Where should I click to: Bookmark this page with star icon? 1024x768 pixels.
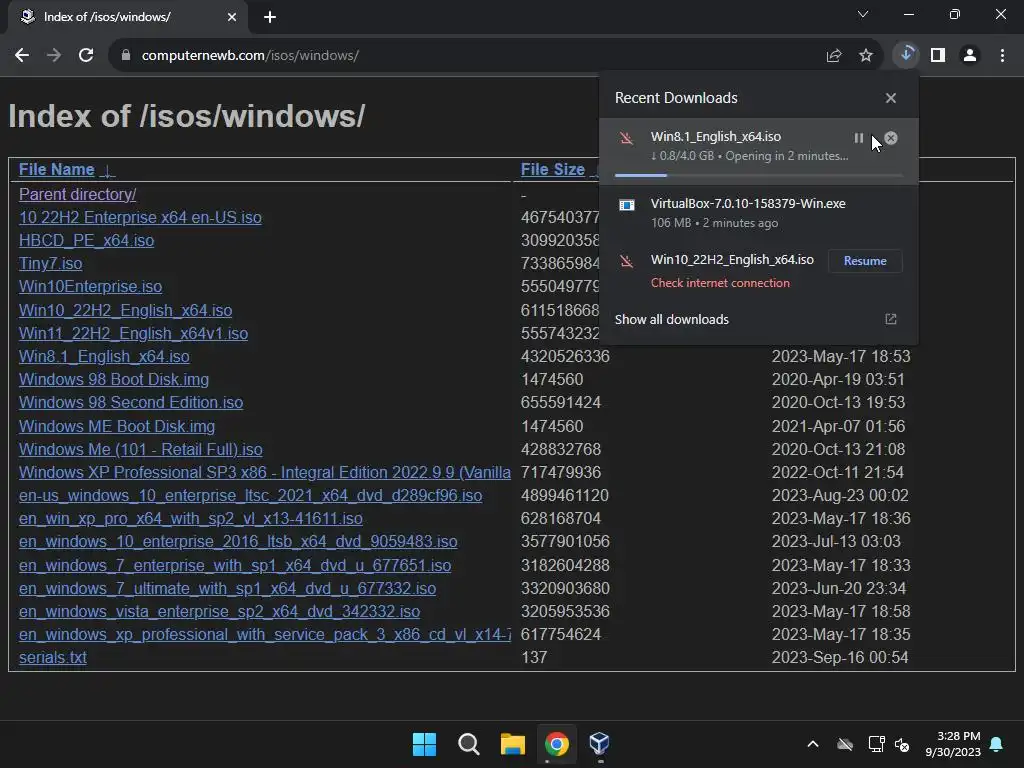(x=866, y=56)
